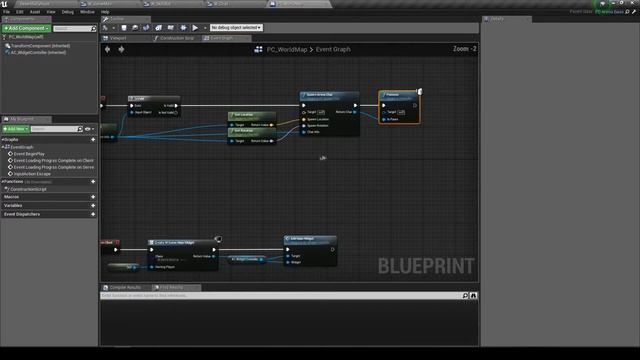Collapse the Functions section arrow

click(x=3, y=182)
